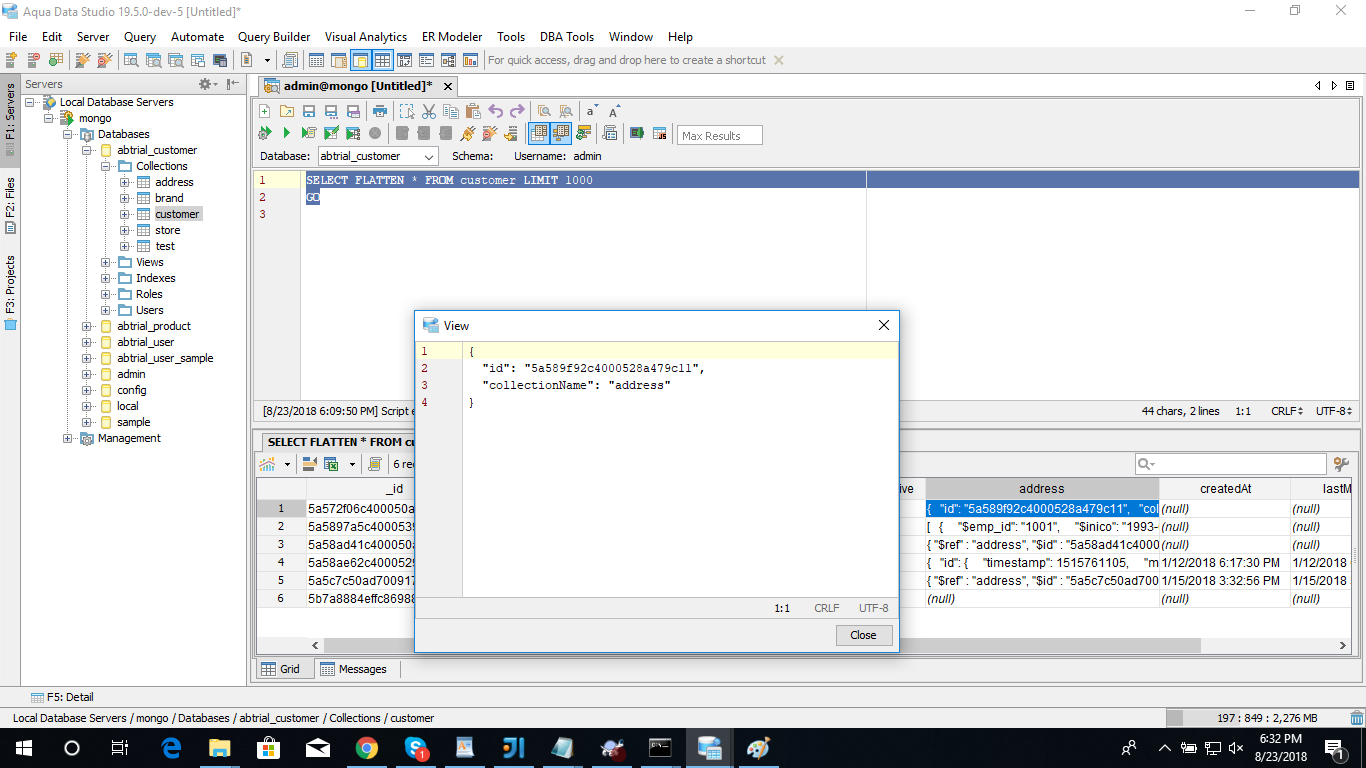
Task: Click the Export to Excel results icon
Action: pyautogui.click(x=330, y=464)
